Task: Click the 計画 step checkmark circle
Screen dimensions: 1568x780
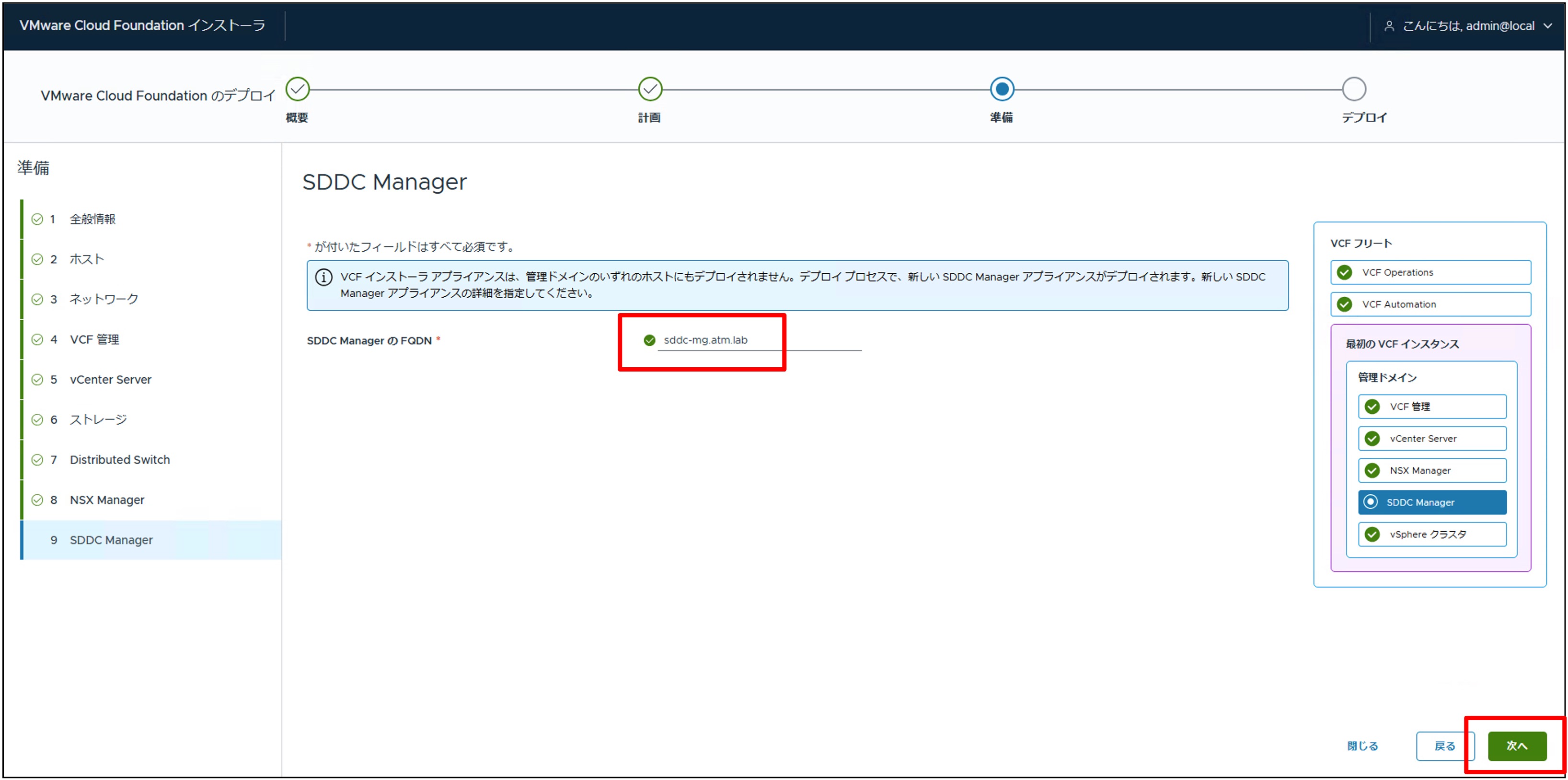Action: point(650,89)
